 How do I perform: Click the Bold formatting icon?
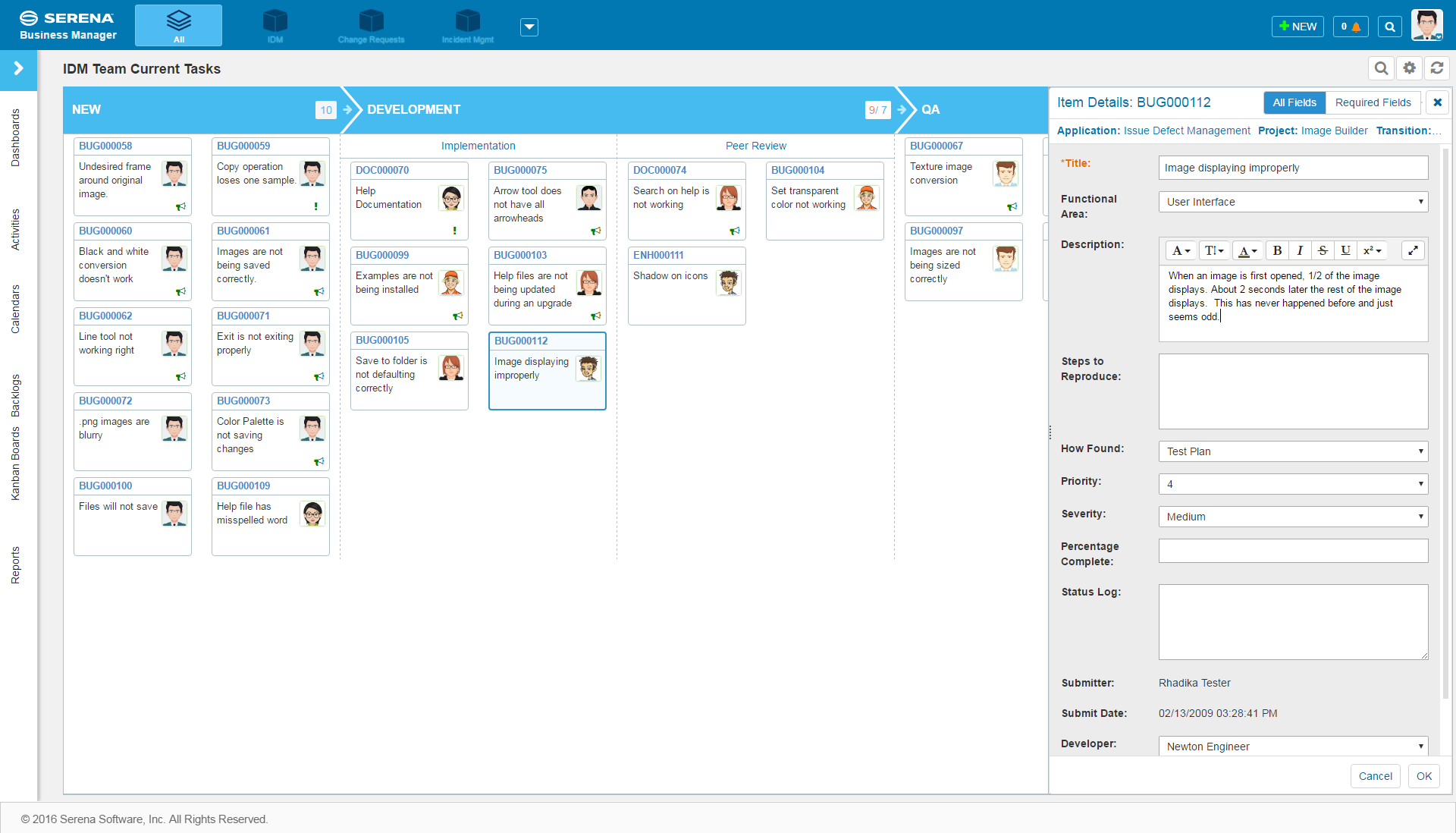click(1277, 250)
